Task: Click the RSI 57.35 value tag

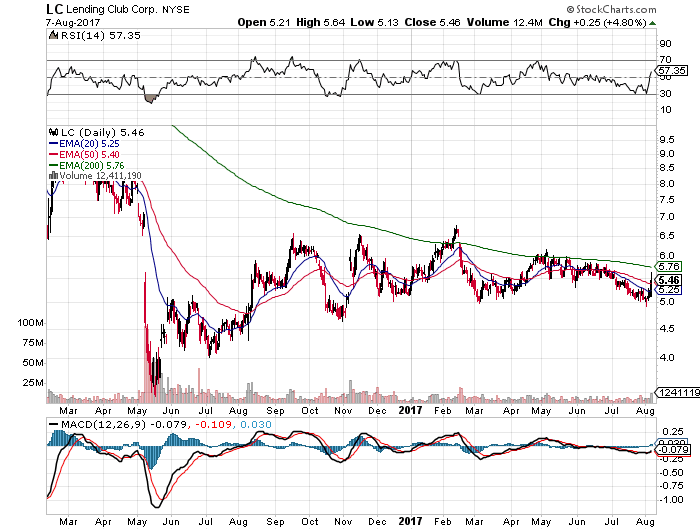Action: (671, 71)
